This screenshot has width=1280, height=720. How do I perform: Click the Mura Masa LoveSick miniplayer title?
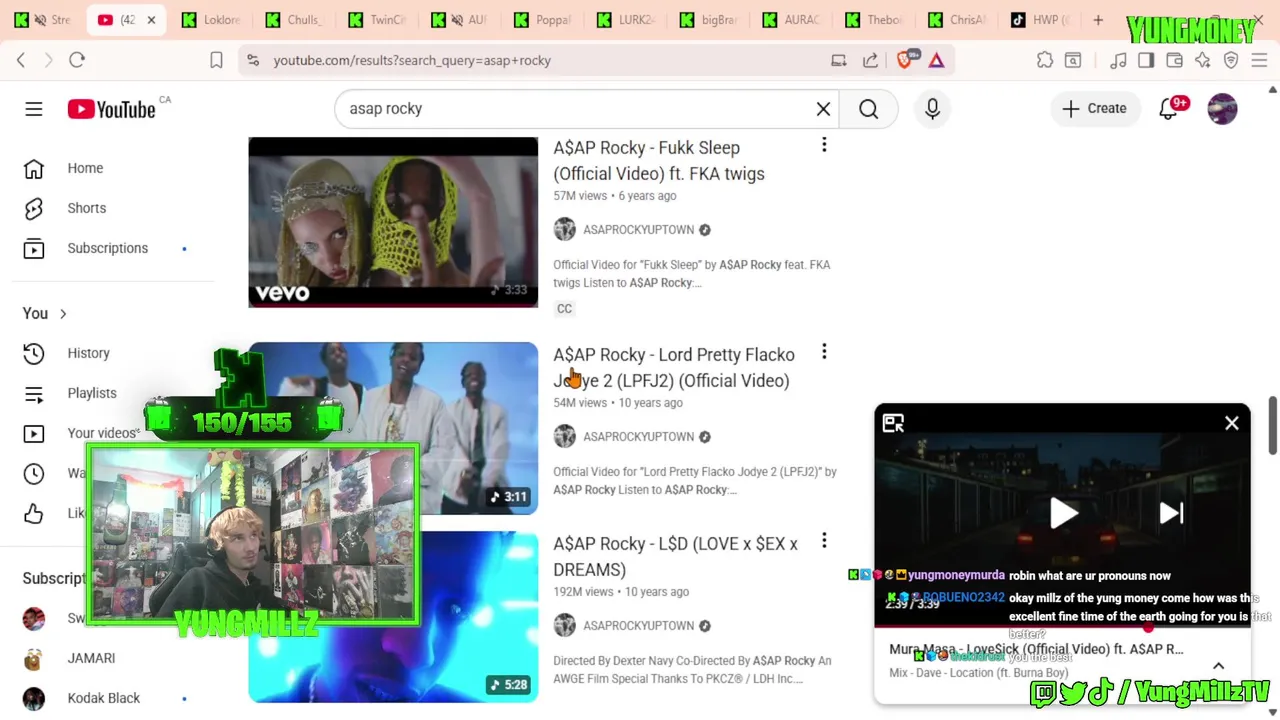[x=1036, y=649]
